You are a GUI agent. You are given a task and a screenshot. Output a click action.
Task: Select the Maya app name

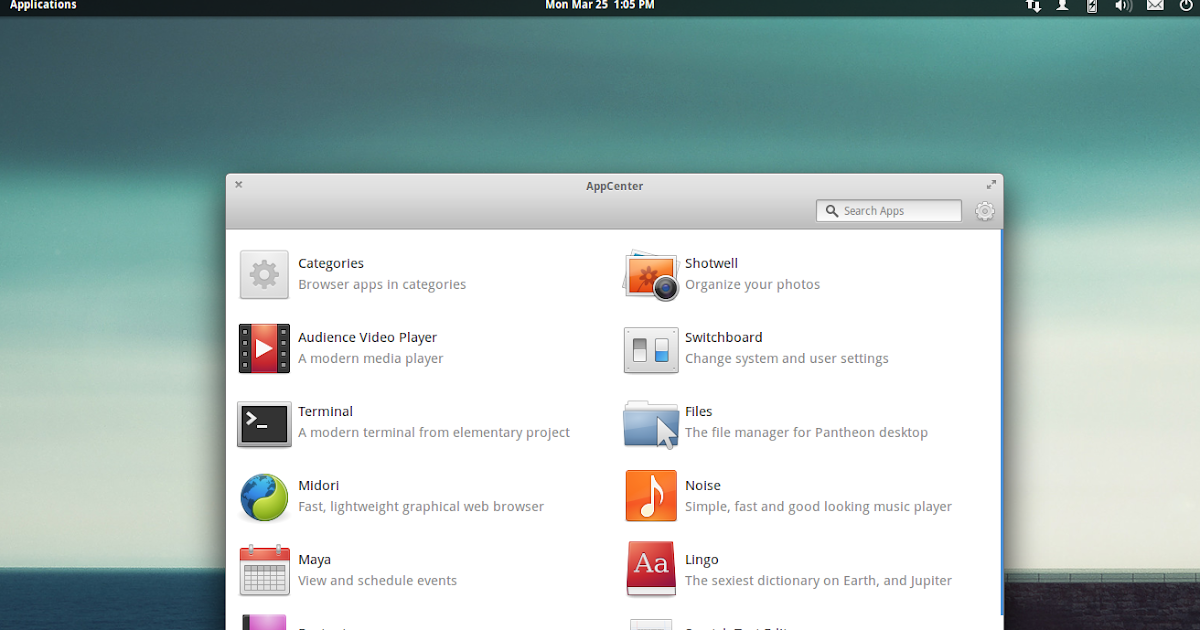click(314, 560)
